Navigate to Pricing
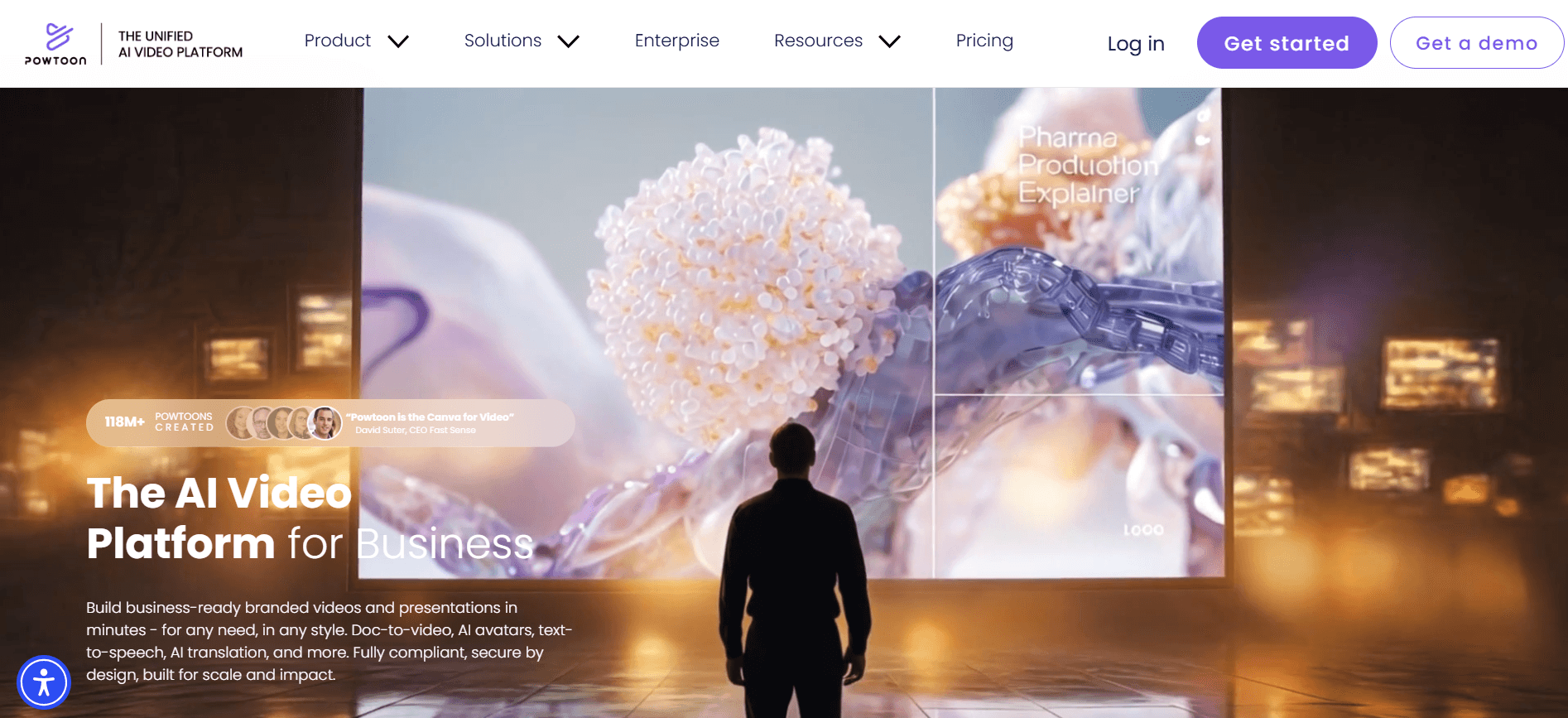The width and height of the screenshot is (1568, 718). (984, 41)
